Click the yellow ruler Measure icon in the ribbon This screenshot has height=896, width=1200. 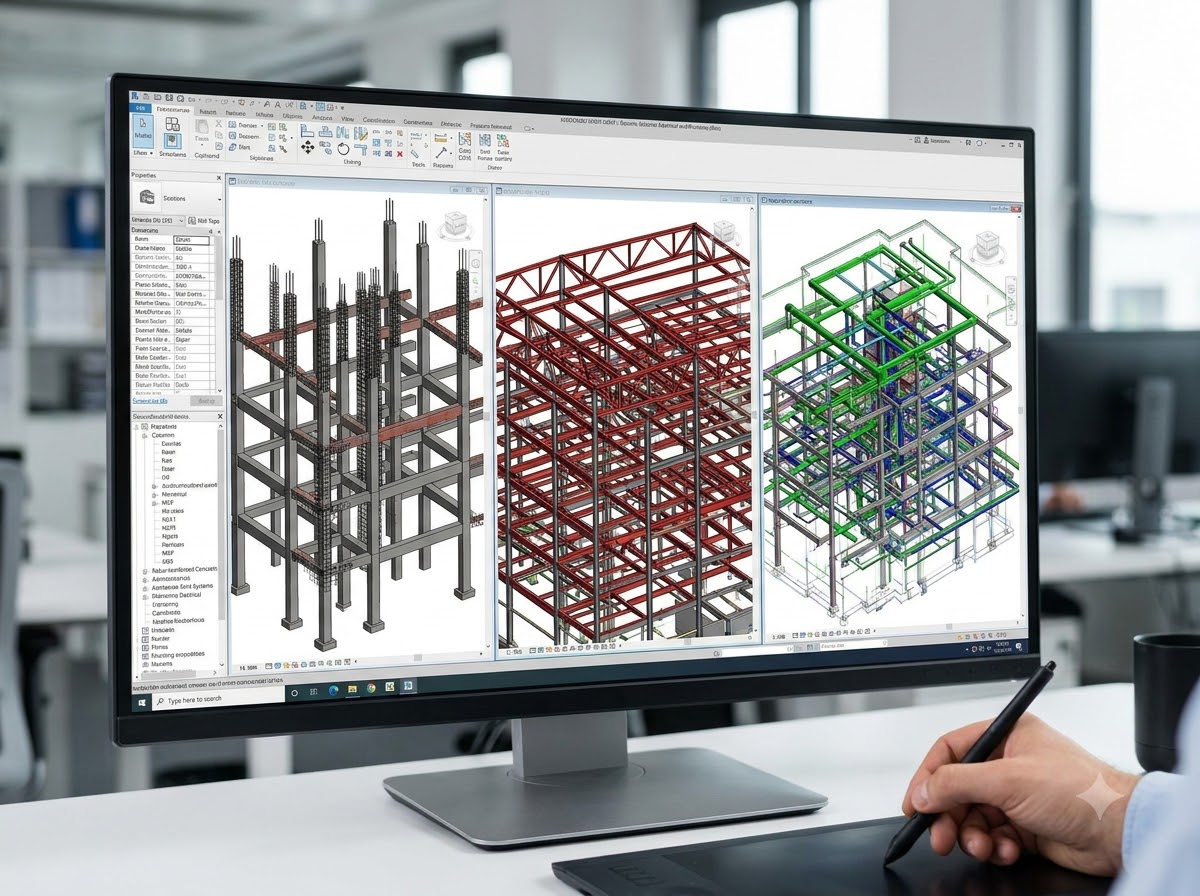[441, 138]
